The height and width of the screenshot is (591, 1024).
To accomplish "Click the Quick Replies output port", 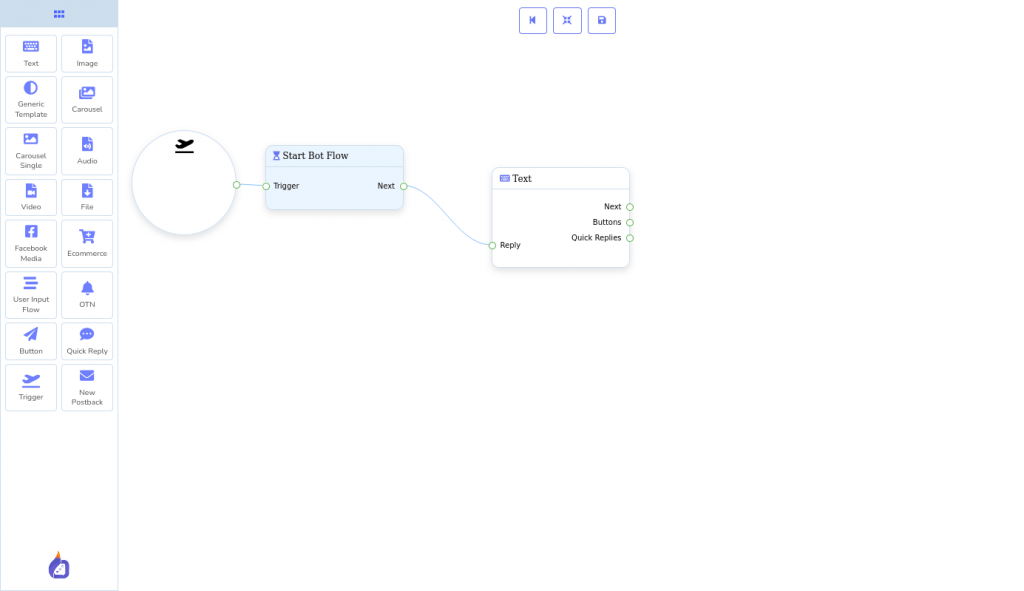I will pos(630,238).
